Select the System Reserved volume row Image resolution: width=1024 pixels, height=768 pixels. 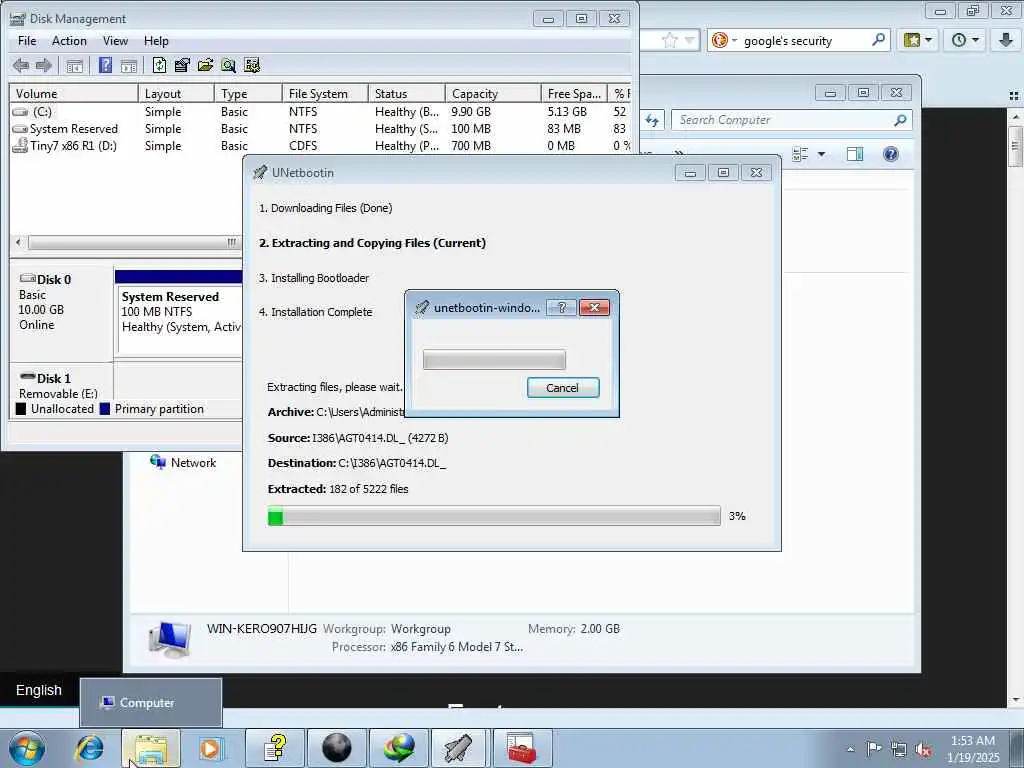click(320, 129)
